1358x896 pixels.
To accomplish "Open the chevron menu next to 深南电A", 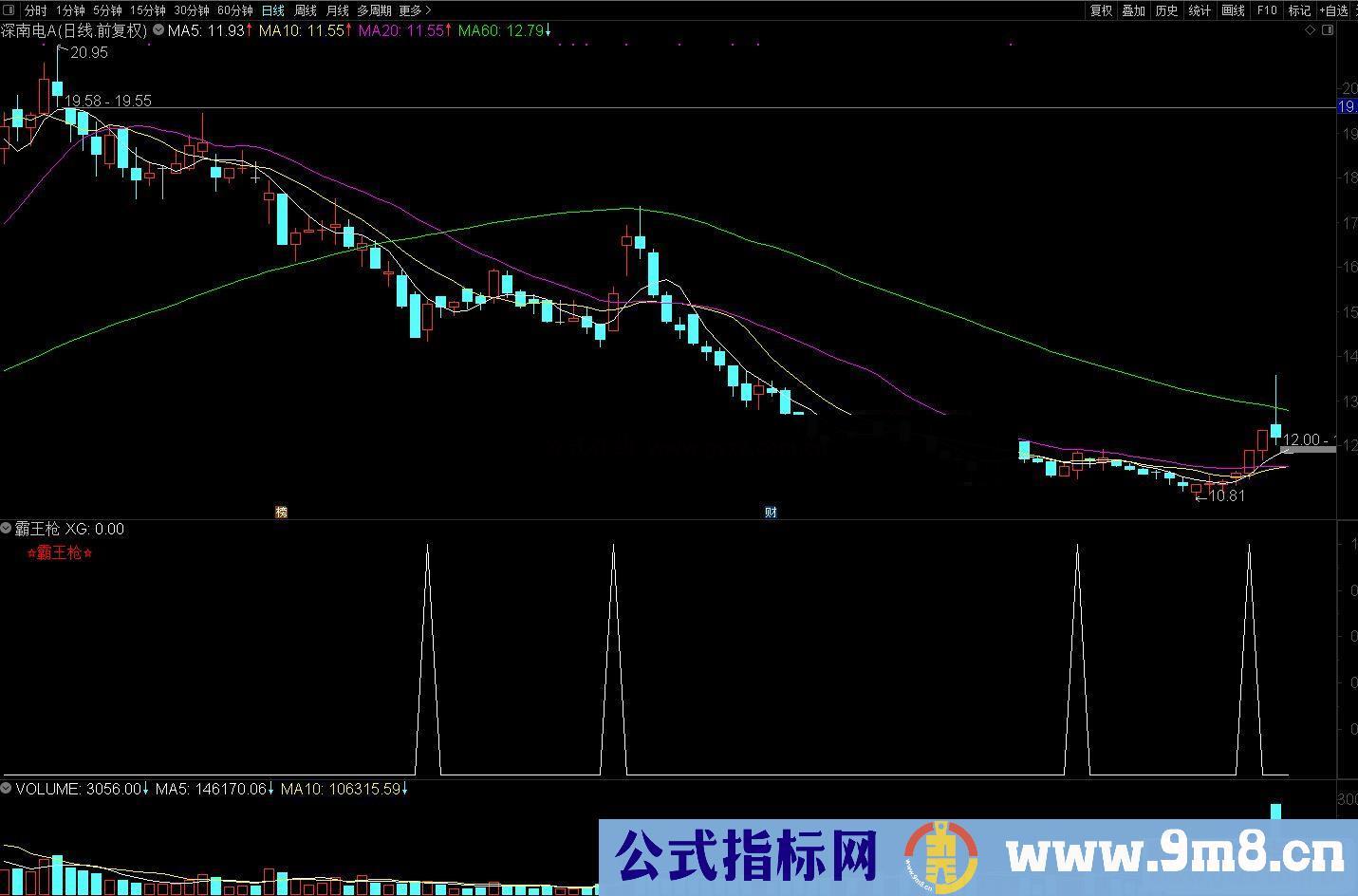I will (x=158, y=29).
